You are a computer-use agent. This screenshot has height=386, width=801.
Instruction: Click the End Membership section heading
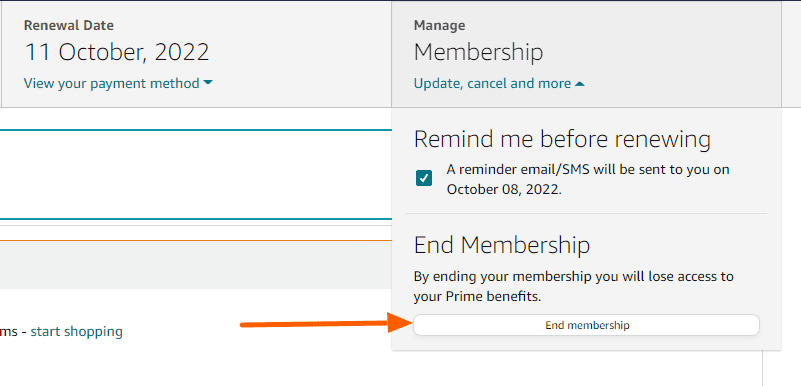pyautogui.click(x=502, y=245)
